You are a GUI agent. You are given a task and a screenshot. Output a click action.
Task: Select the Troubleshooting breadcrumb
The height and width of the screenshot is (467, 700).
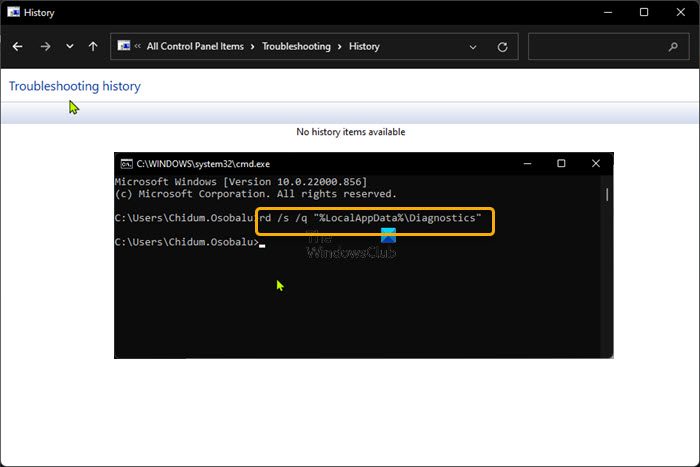click(296, 46)
